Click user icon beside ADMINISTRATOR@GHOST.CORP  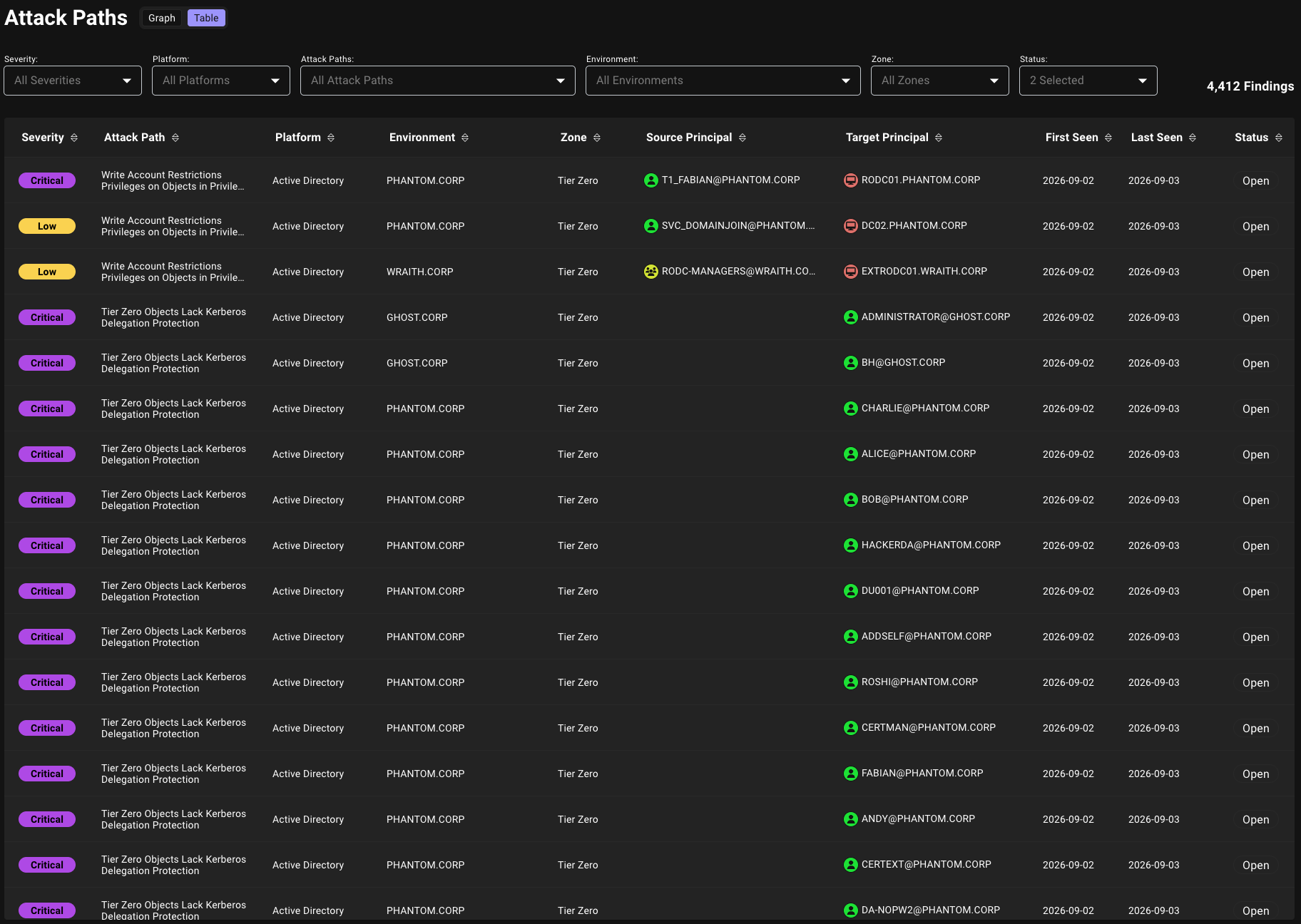[851, 317]
